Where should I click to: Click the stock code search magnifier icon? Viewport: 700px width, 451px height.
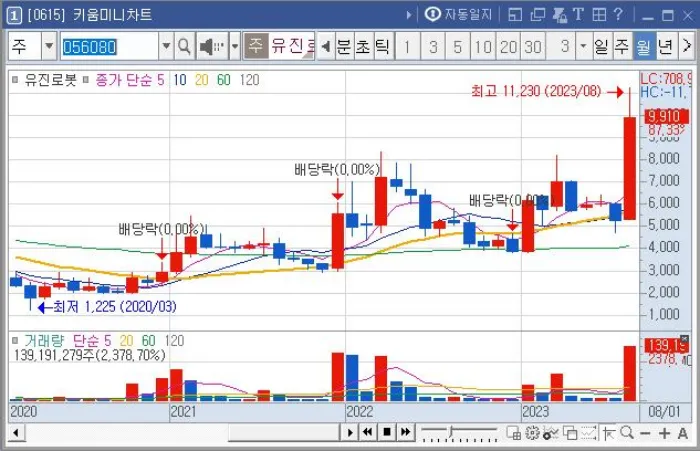184,46
